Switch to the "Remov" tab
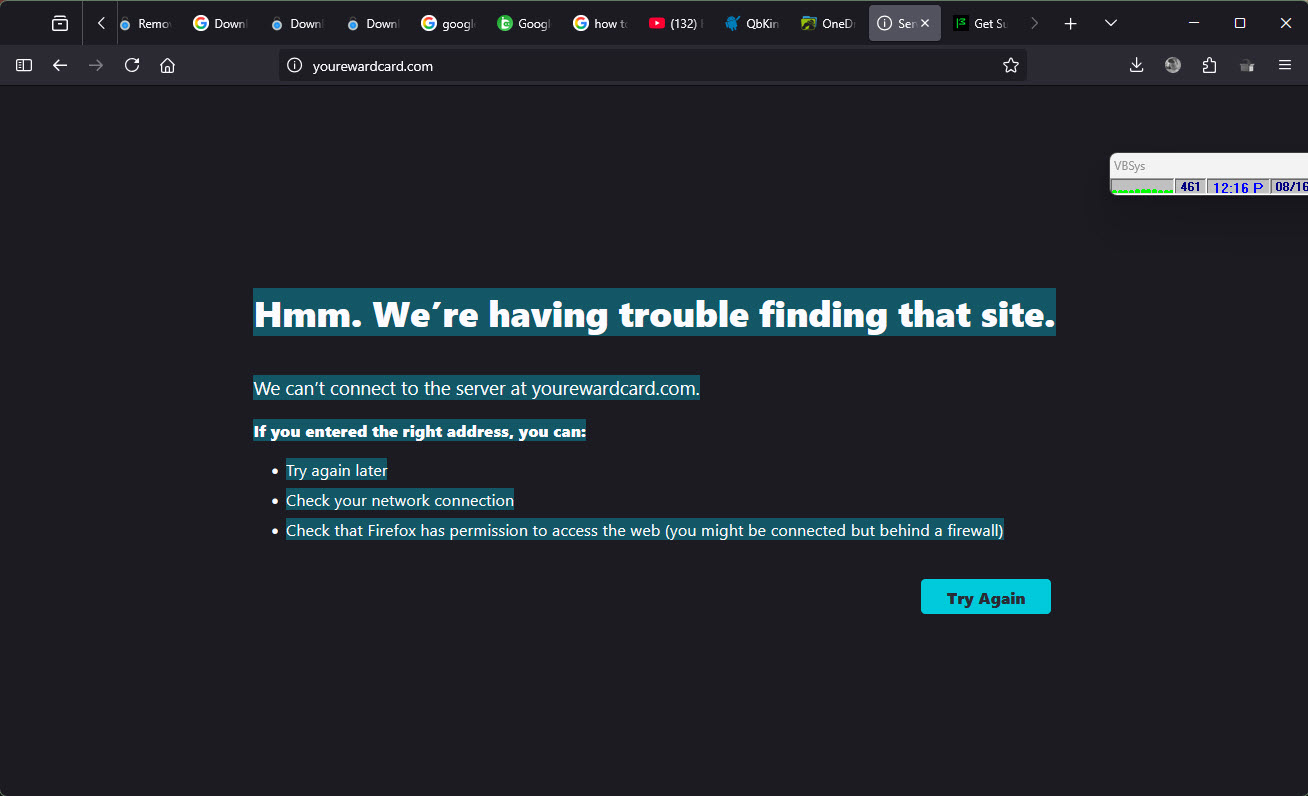Screen dimensions: 1308x796 (x=145, y=23)
